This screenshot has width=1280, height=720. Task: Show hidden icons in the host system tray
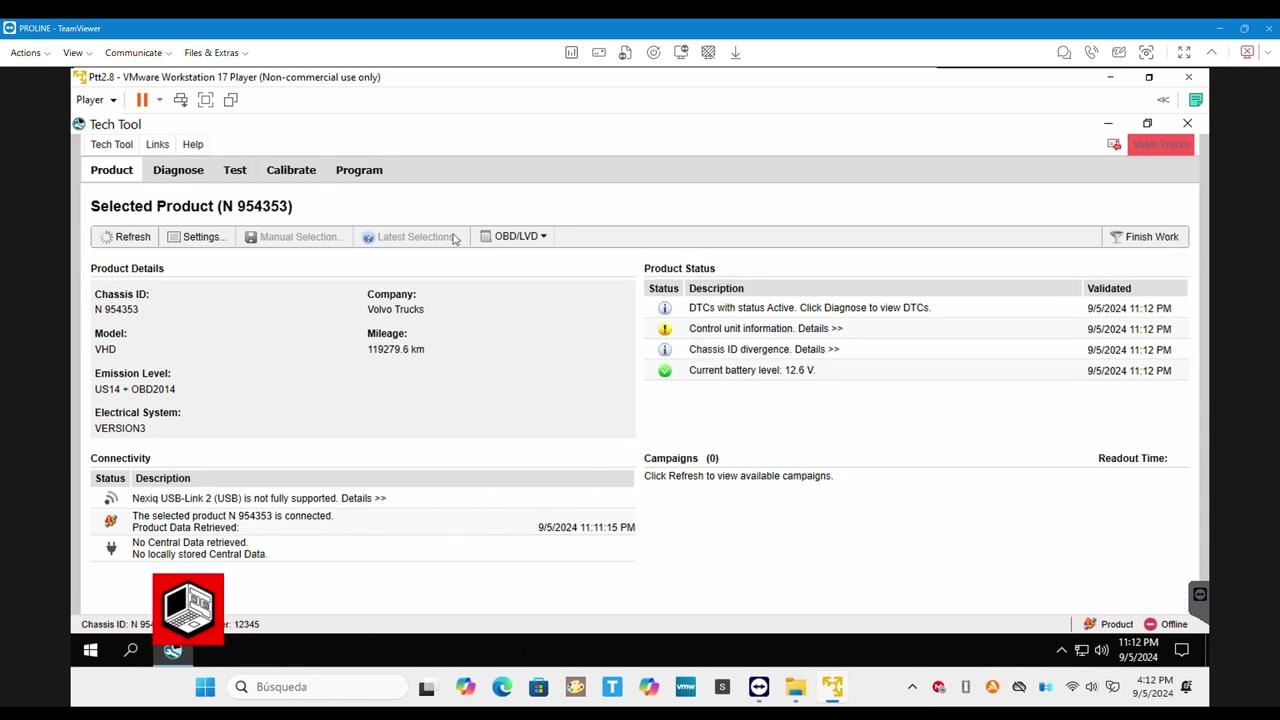tap(912, 687)
